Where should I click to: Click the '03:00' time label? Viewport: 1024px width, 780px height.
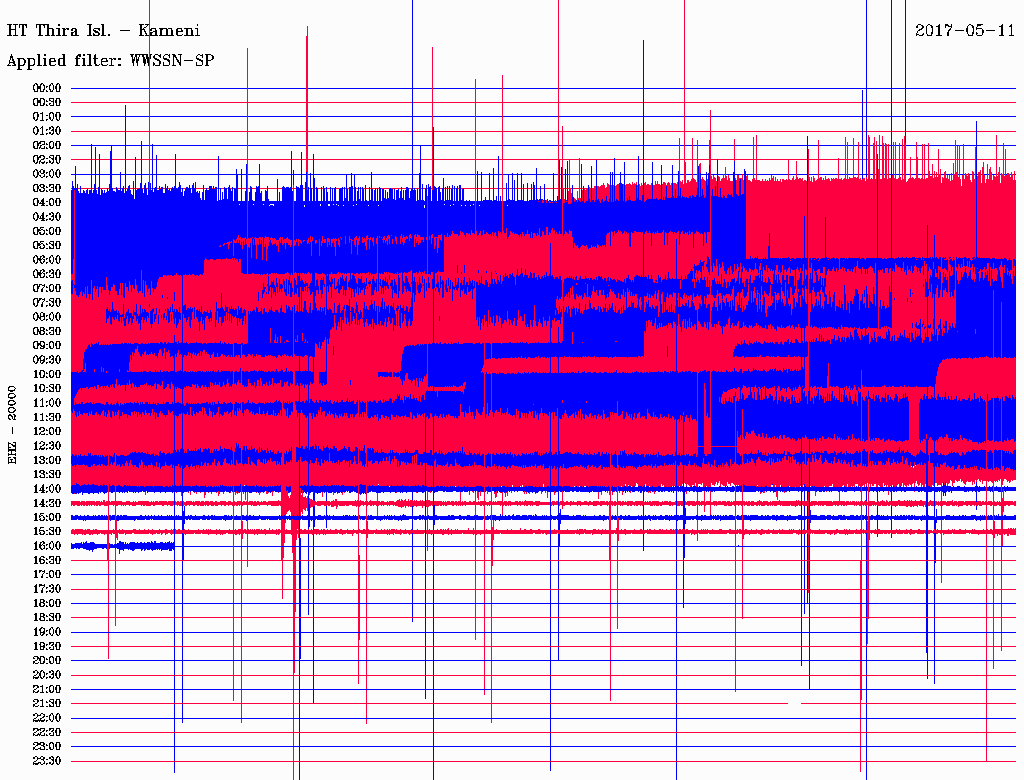coord(47,174)
